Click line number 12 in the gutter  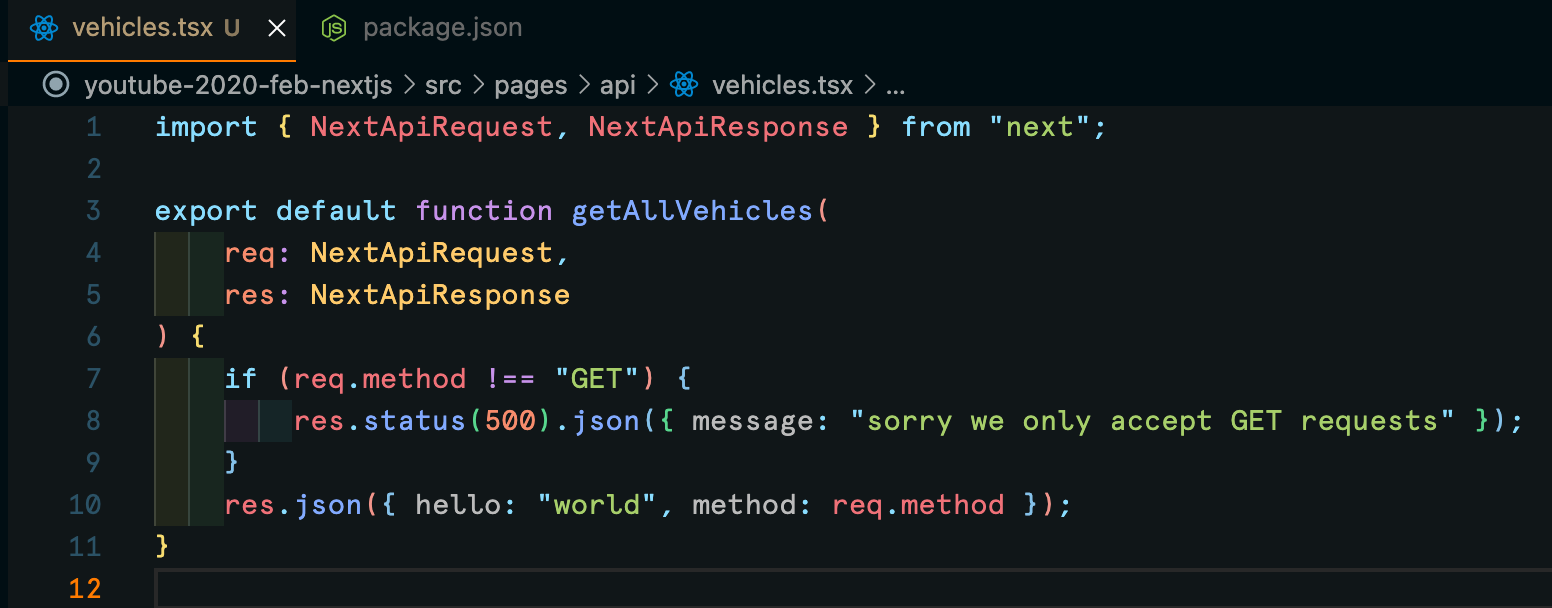tap(85, 589)
